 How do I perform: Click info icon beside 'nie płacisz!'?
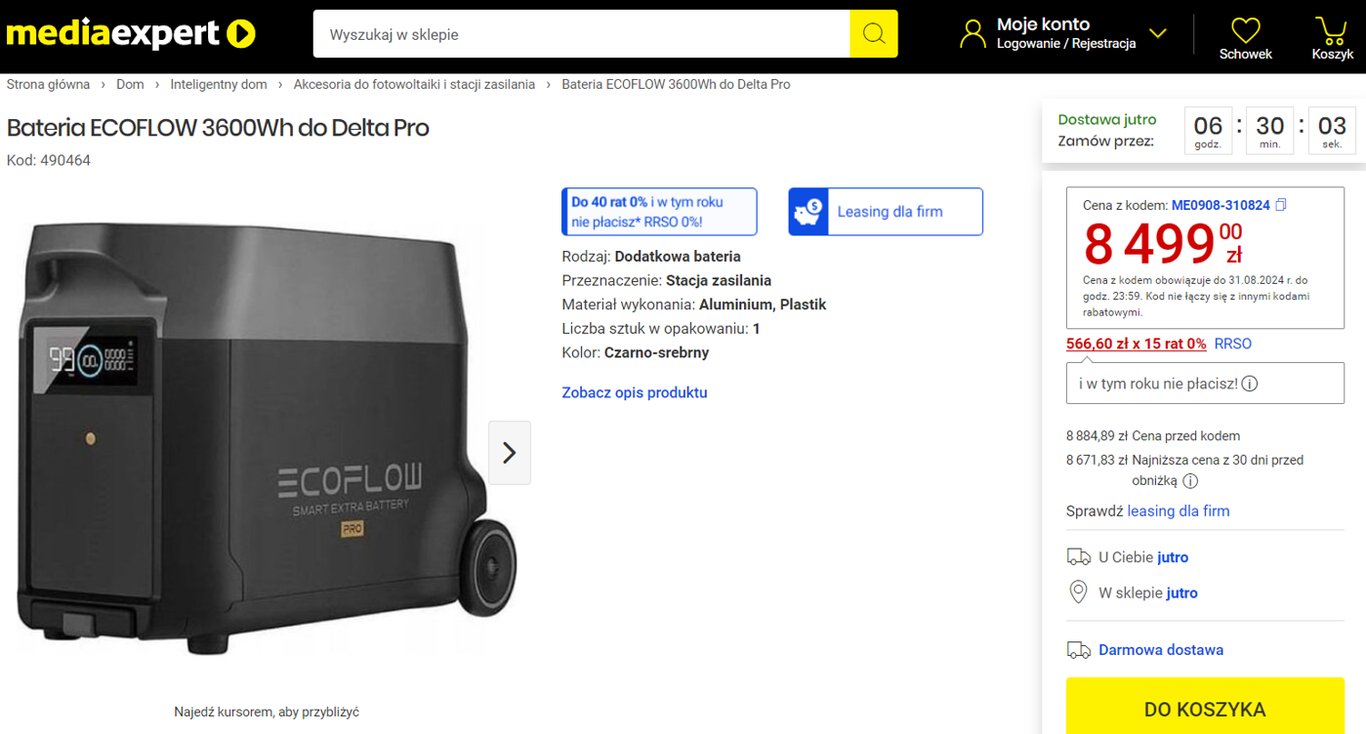click(x=1249, y=384)
